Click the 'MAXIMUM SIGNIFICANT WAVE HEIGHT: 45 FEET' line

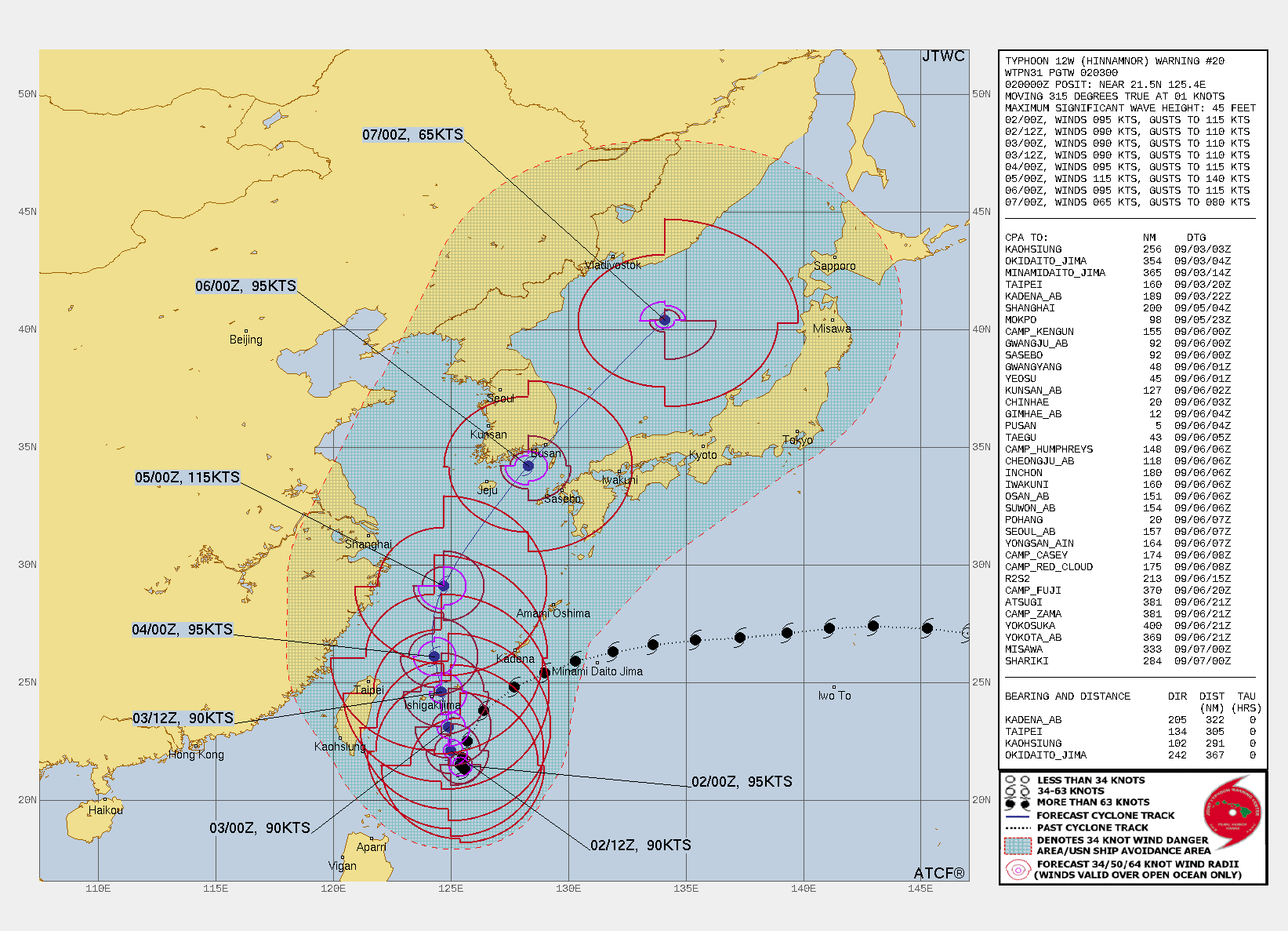point(1130,108)
